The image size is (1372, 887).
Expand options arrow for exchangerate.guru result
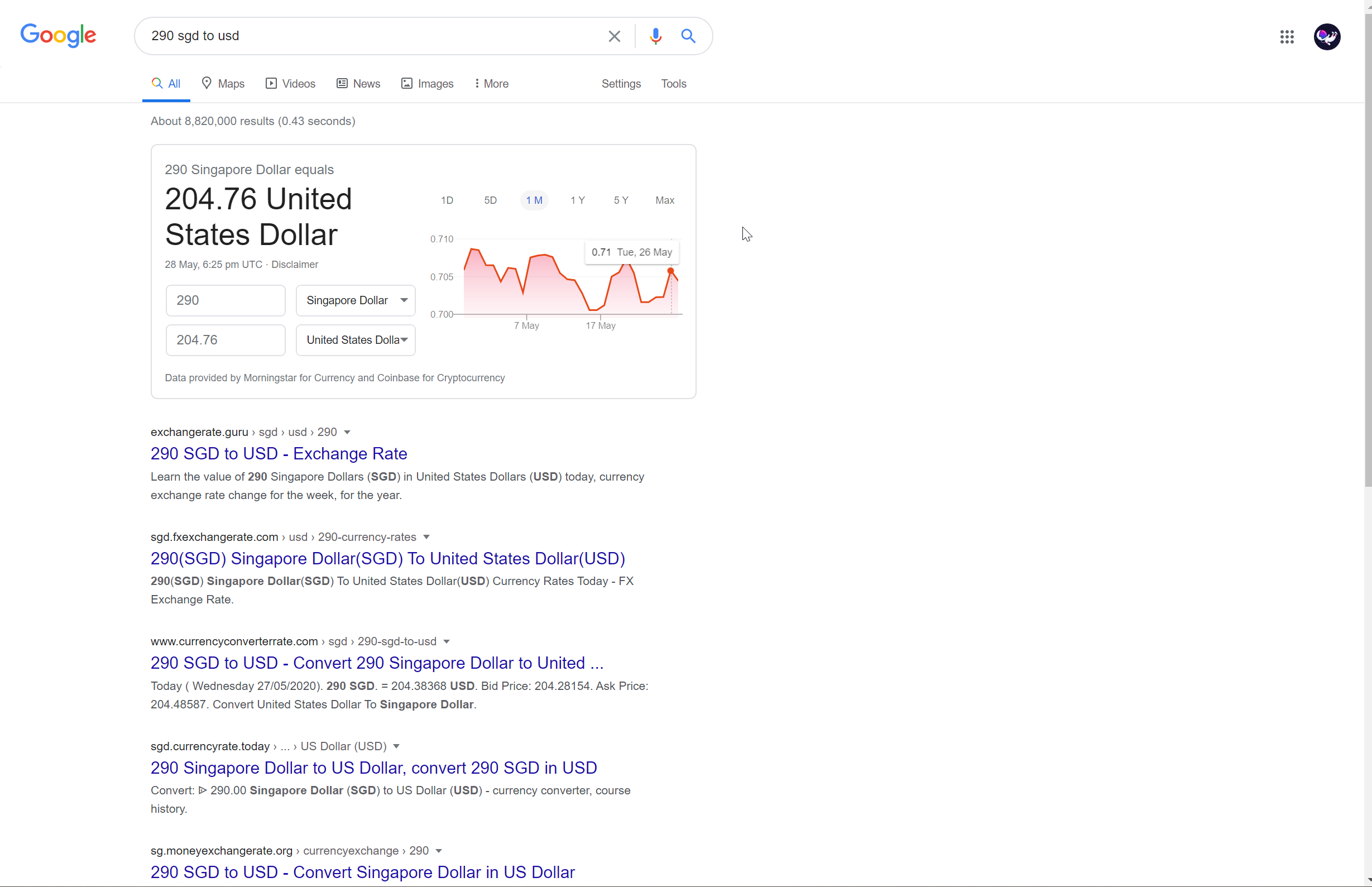tap(347, 432)
